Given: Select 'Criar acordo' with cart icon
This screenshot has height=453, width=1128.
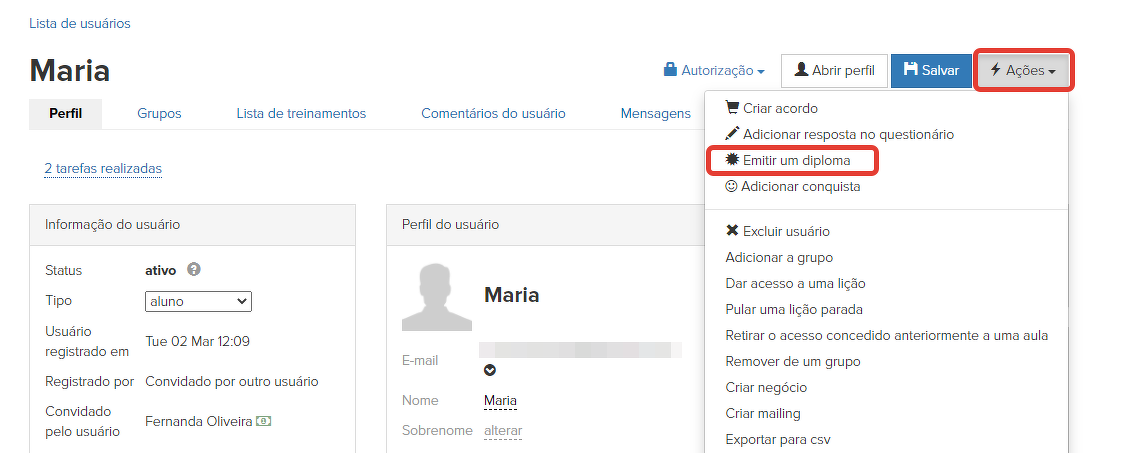Looking at the screenshot, I should [x=779, y=108].
